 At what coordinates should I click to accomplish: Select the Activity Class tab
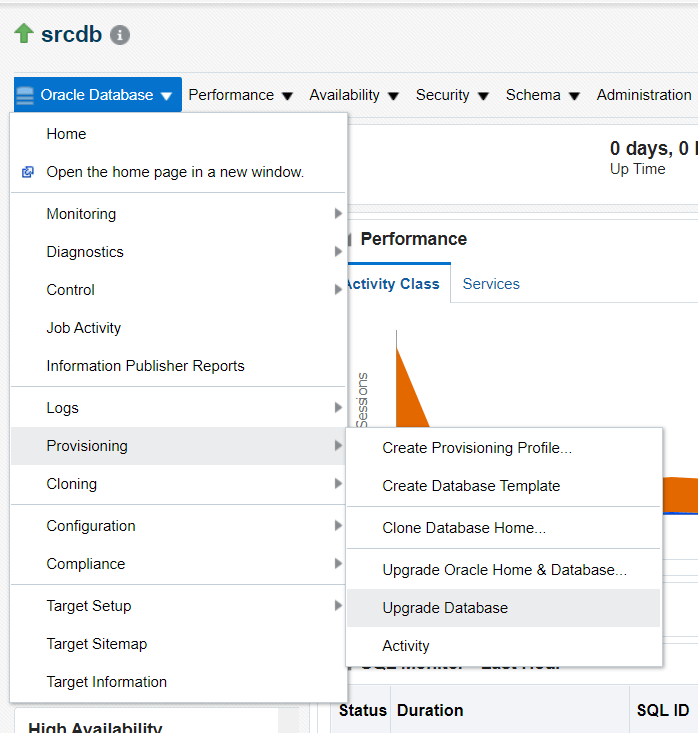[x=393, y=284]
